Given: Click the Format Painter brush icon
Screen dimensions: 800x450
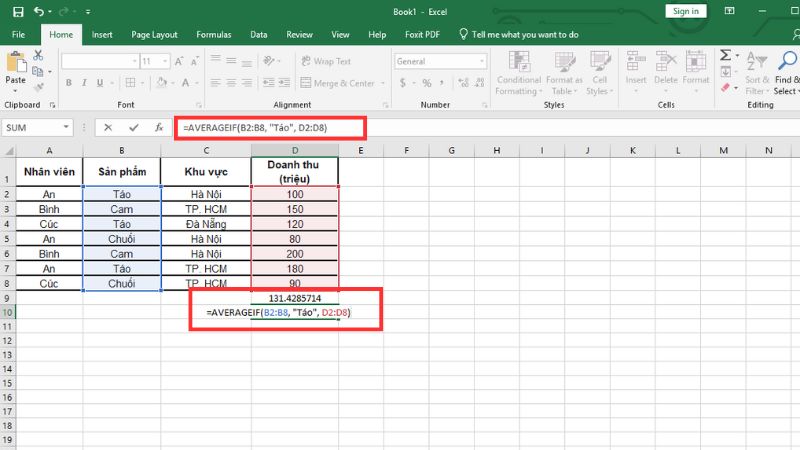Looking at the screenshot, I should click(x=40, y=88).
